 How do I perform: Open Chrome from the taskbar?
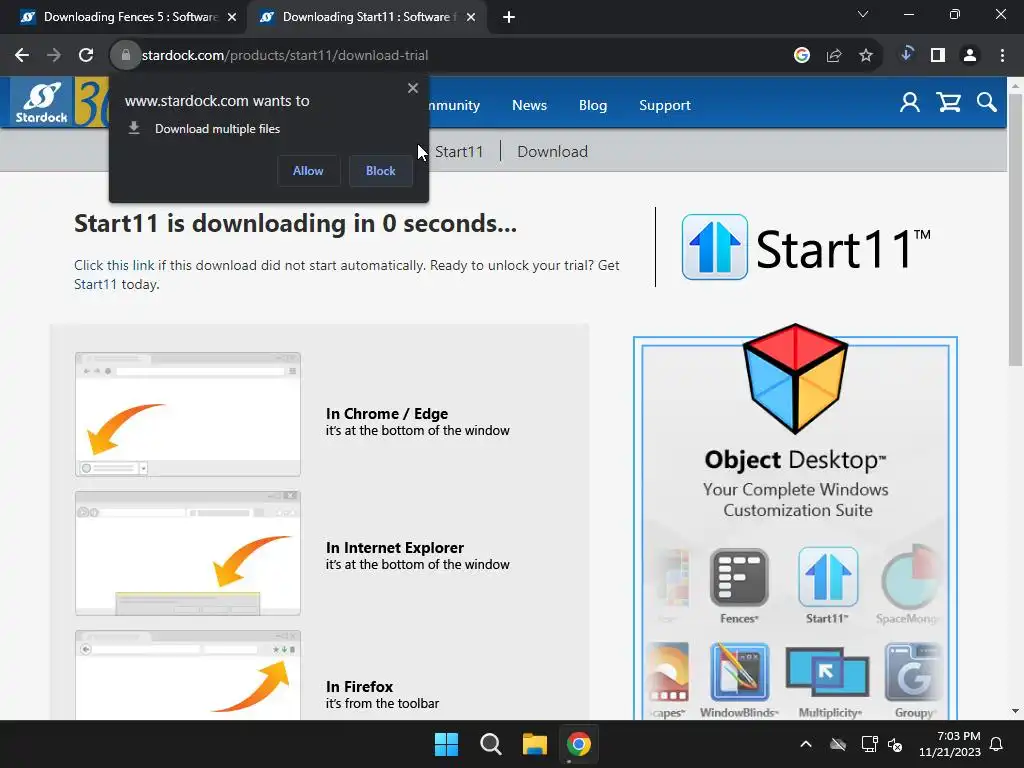(x=579, y=744)
